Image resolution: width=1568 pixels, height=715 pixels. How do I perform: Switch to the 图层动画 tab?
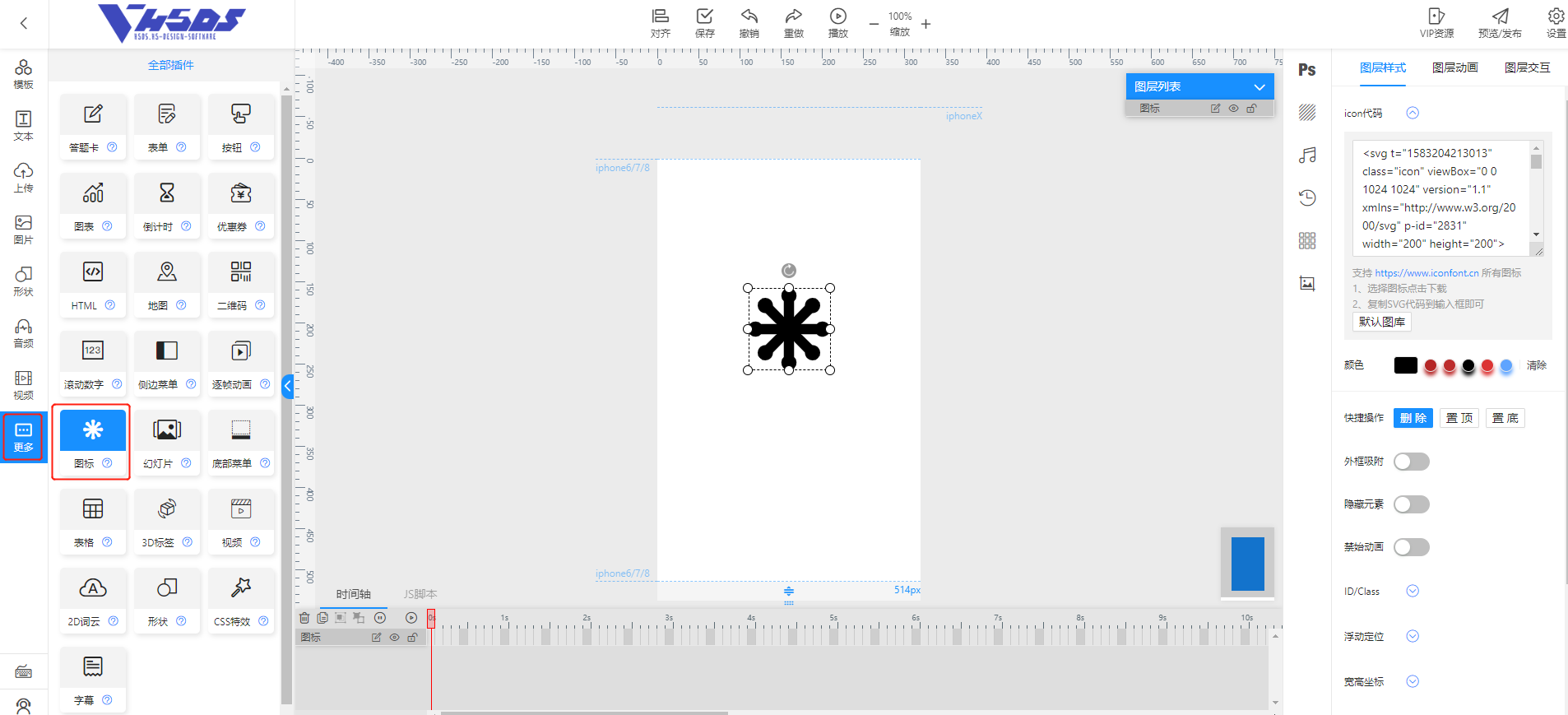point(1455,68)
